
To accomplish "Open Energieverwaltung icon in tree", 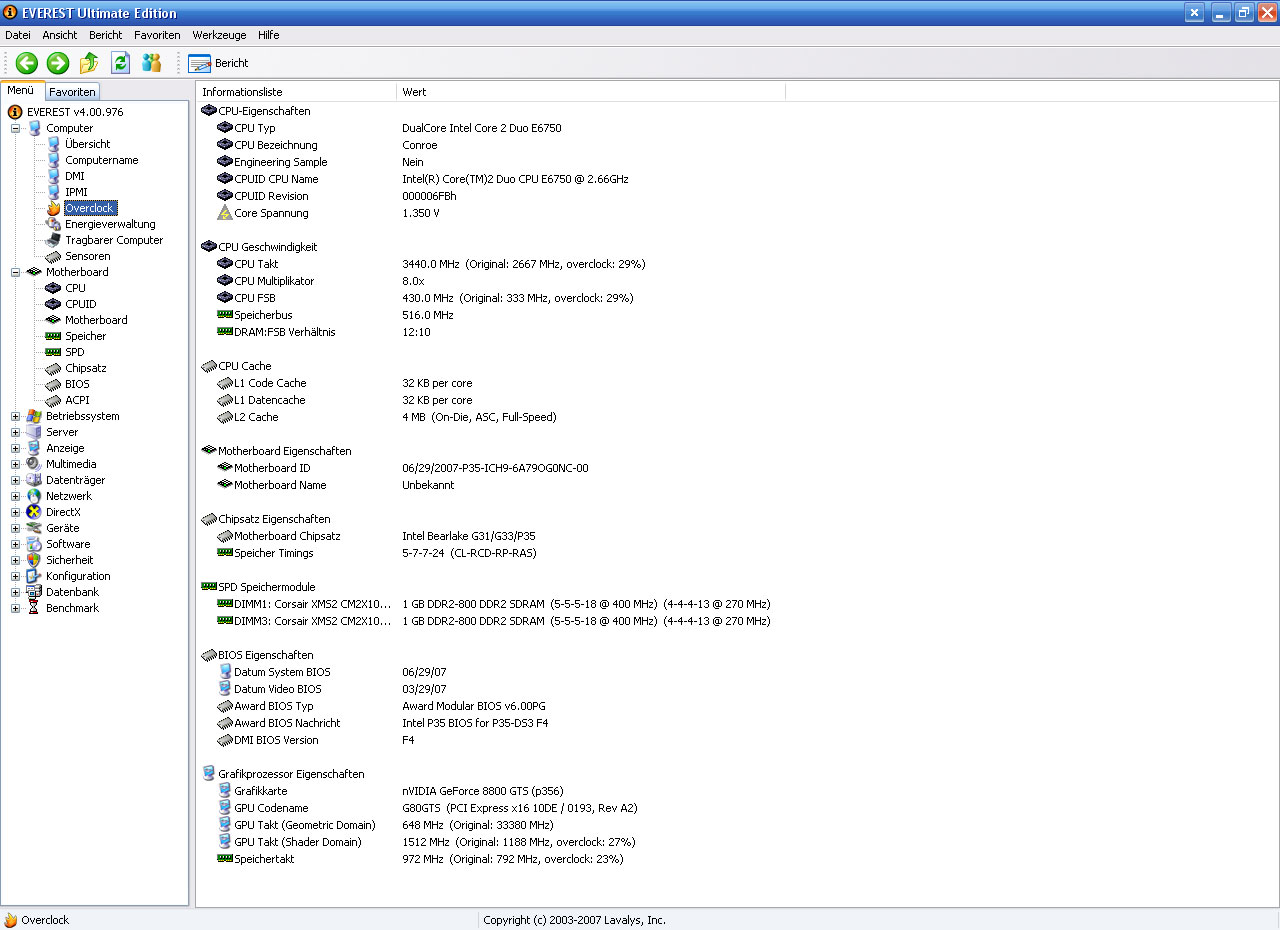I will tap(54, 224).
